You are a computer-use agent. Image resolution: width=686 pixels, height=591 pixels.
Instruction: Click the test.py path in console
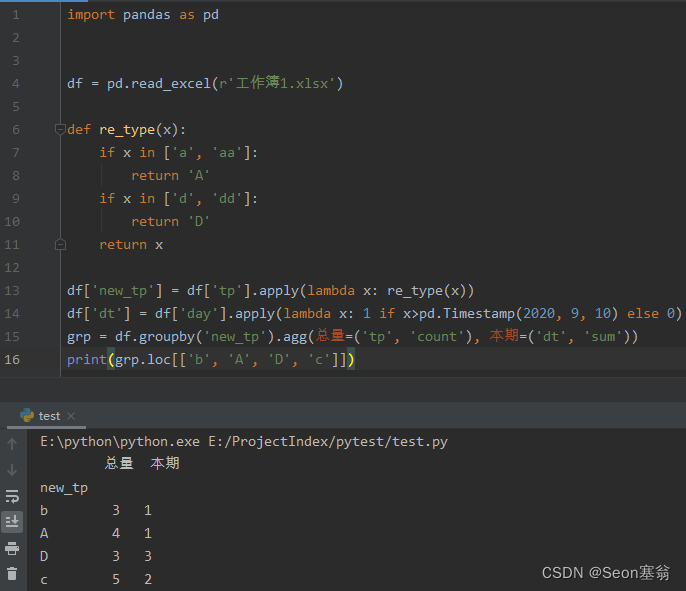point(328,442)
